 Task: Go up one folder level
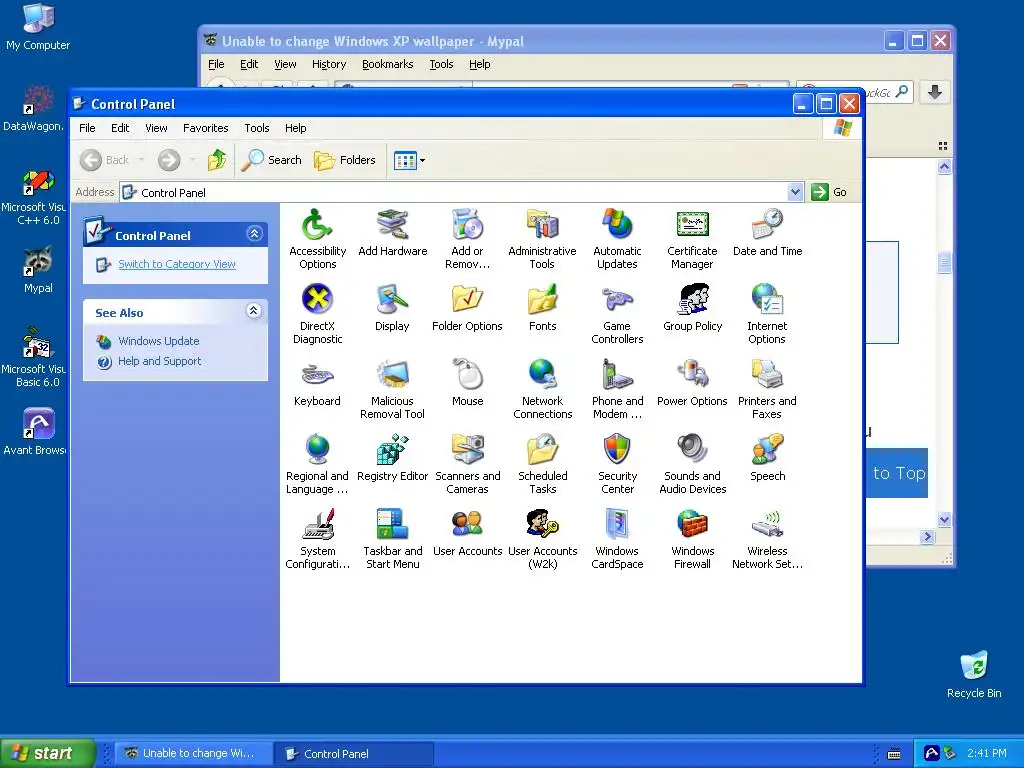217,160
